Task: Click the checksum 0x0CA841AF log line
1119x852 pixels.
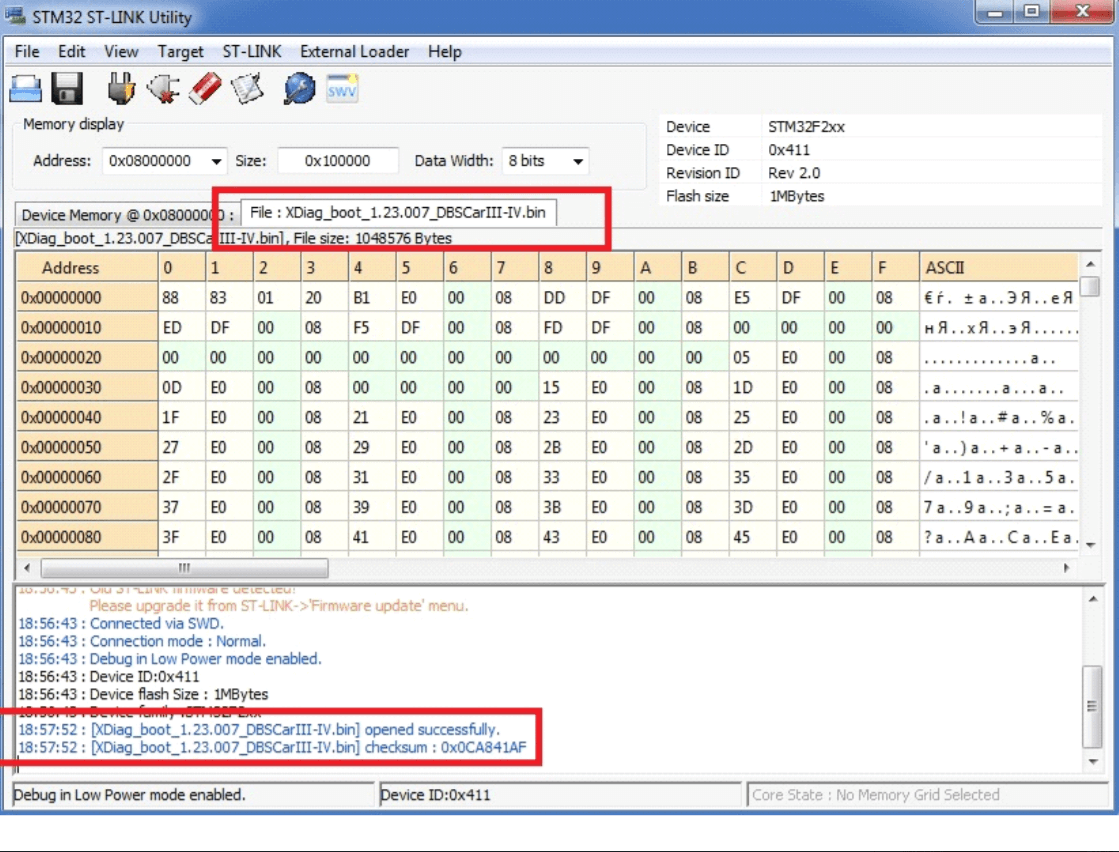Action: pyautogui.click(x=272, y=748)
